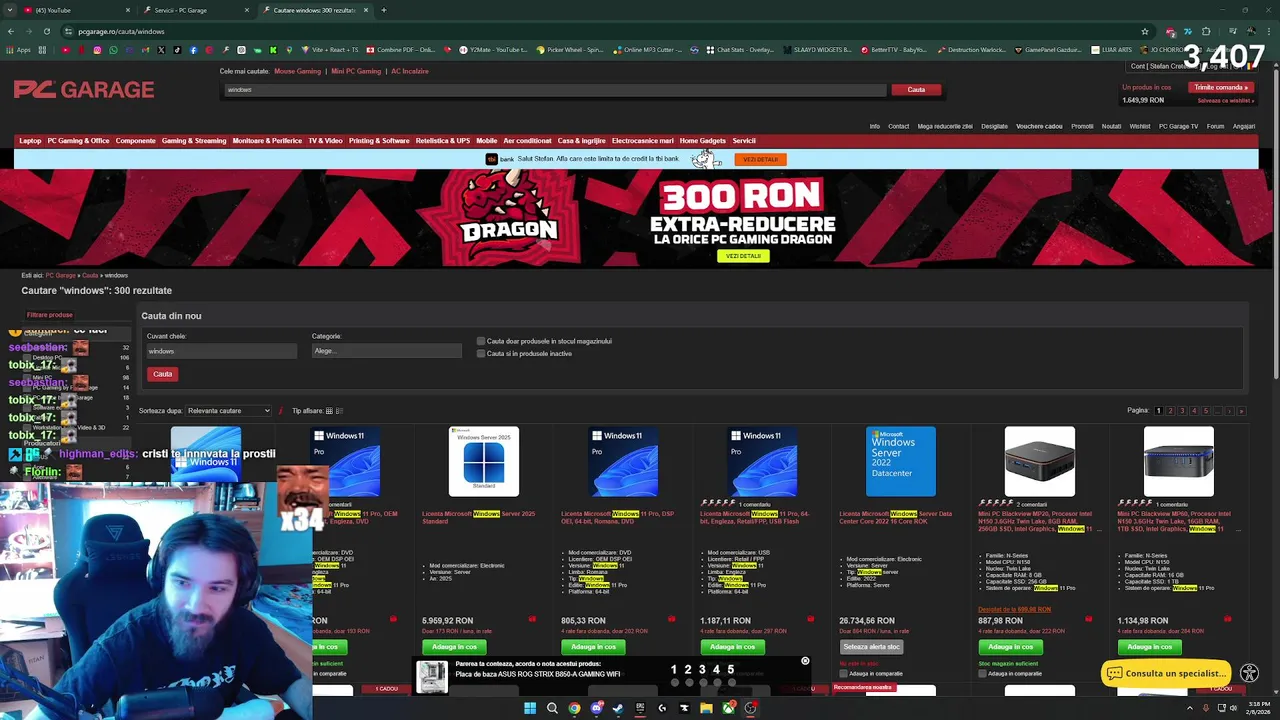Click 'Mouse Gaming' popular search link

pyautogui.click(x=297, y=71)
